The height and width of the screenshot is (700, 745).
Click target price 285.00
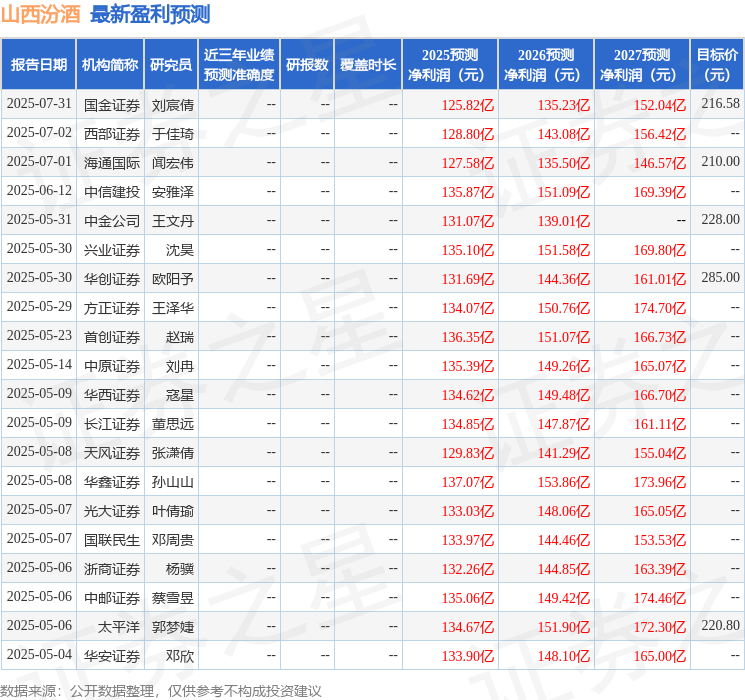coord(720,277)
